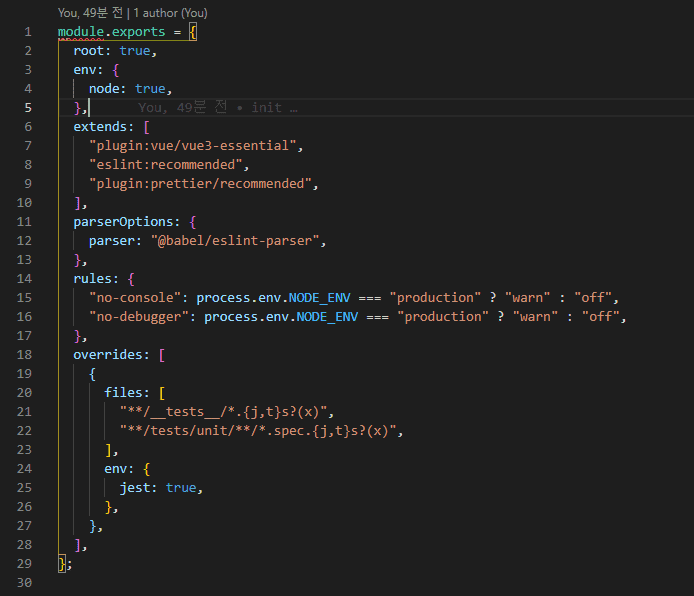Click the "jest" property key

pyautogui.click(x=135, y=488)
